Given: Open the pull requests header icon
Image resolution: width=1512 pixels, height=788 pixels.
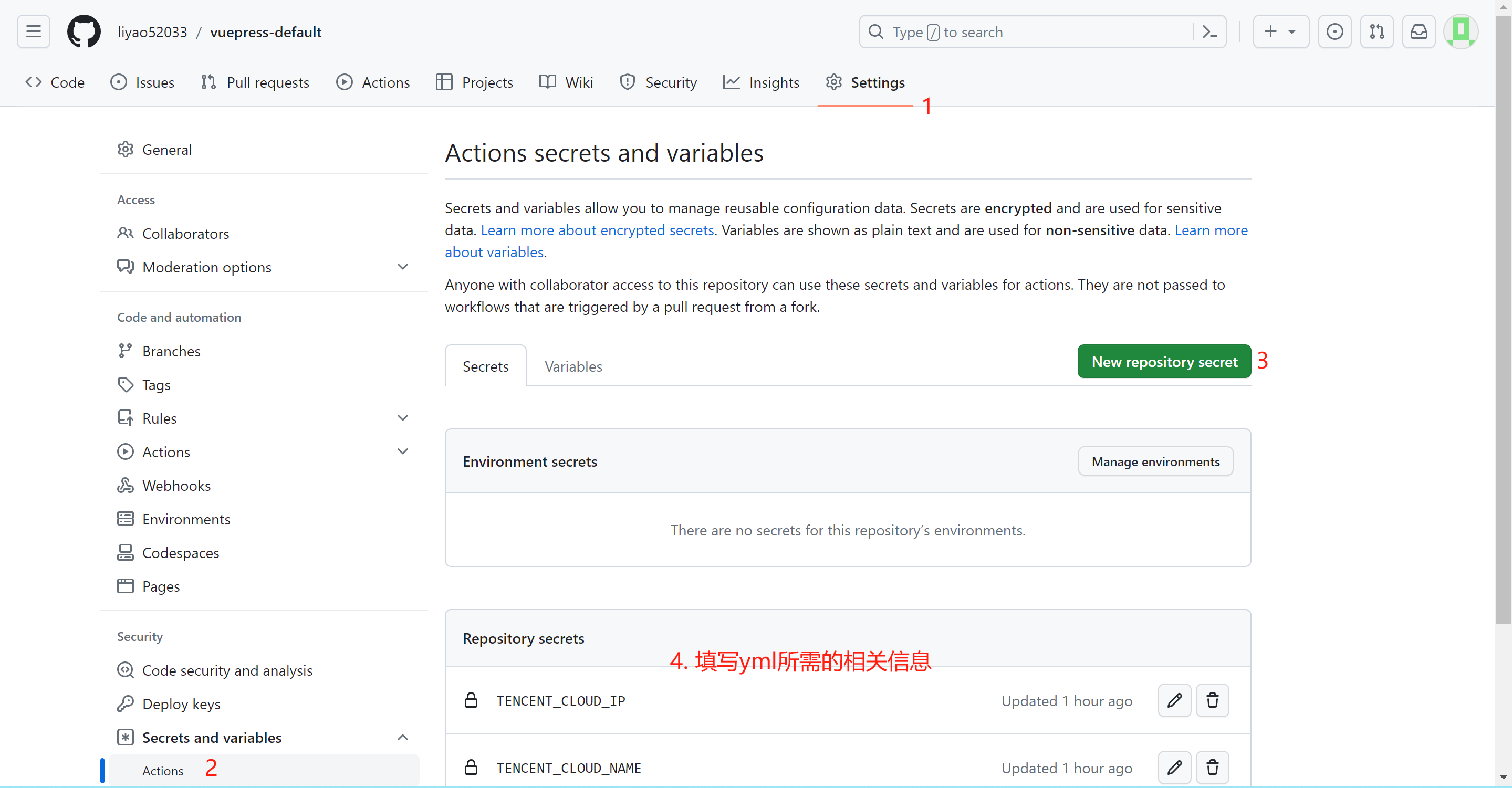Looking at the screenshot, I should click(1377, 31).
